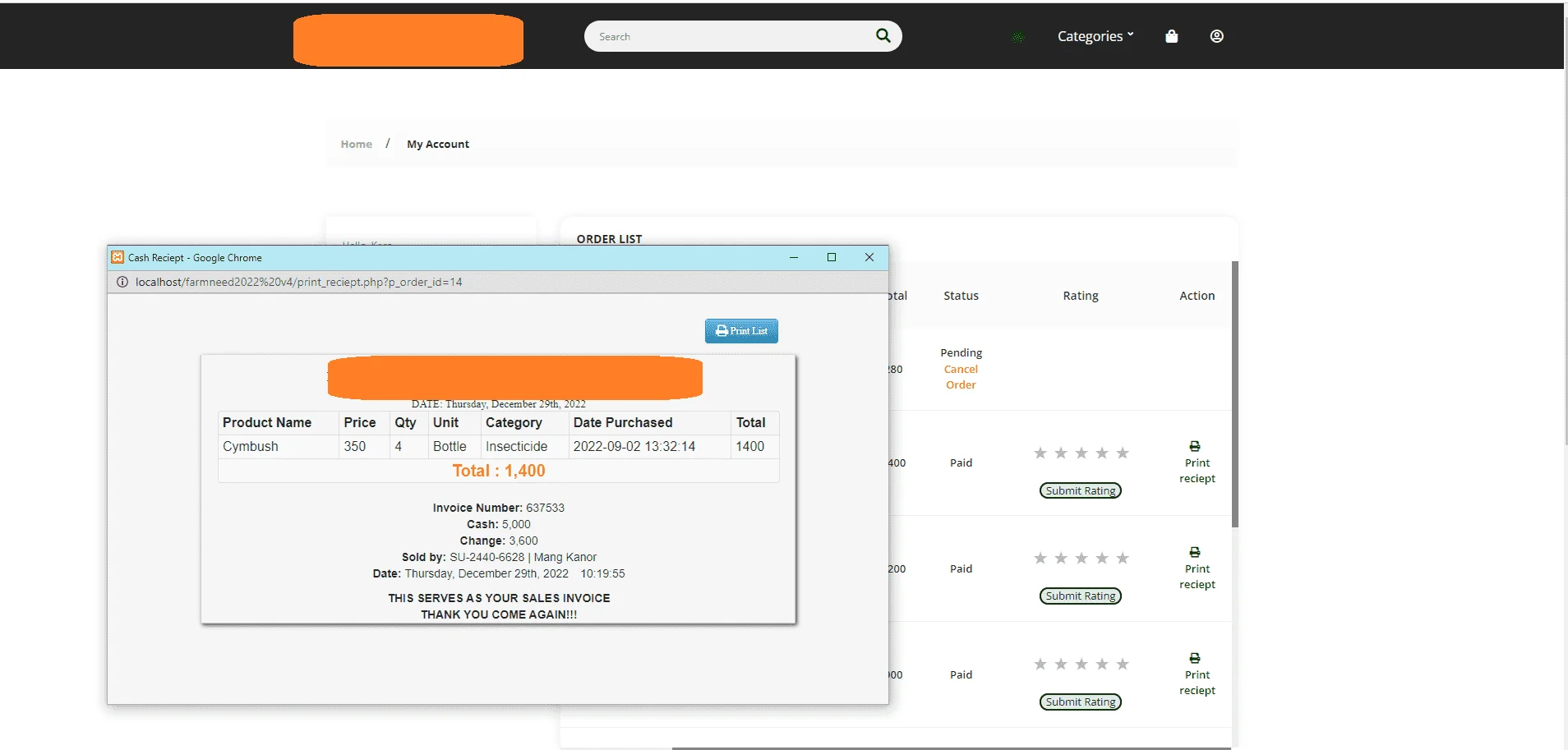Screen dimensions: 1568x750
Task: Click the Product Name column header
Action: pyautogui.click(x=279, y=422)
